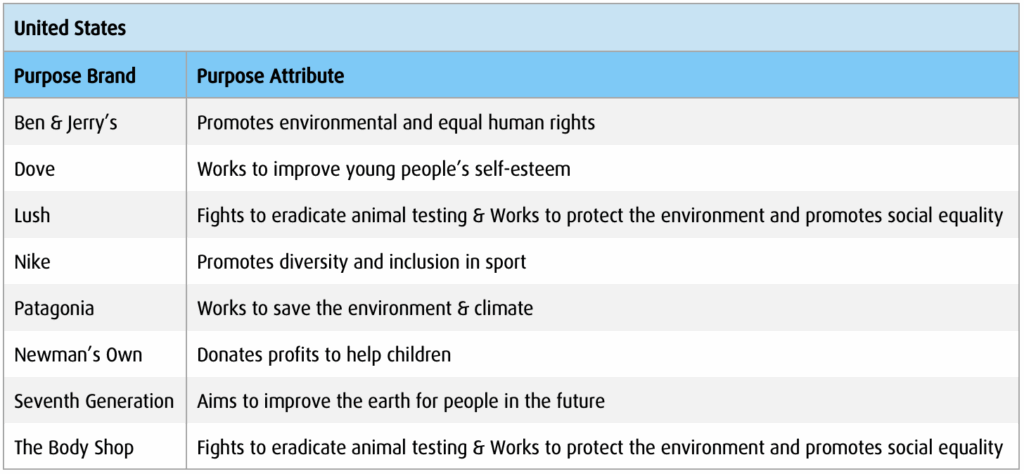Click the purpose attribute in The Body Shop row
The height and width of the screenshot is (474, 1024).
[x=600, y=447]
